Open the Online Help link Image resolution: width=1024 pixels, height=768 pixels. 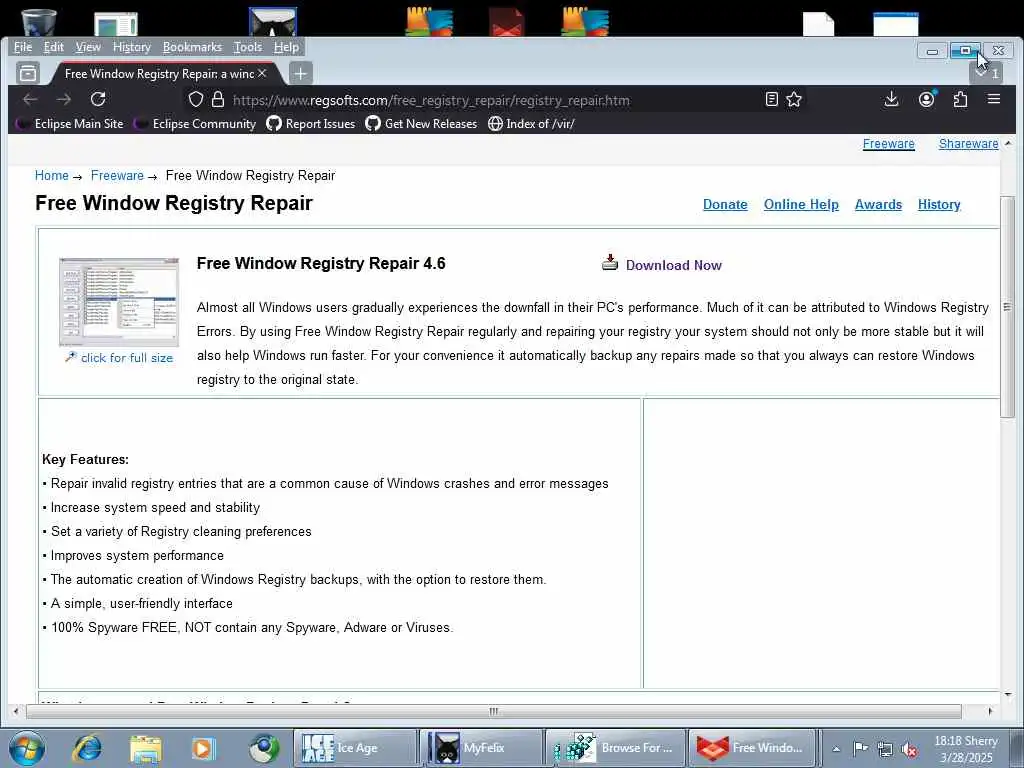(x=801, y=204)
